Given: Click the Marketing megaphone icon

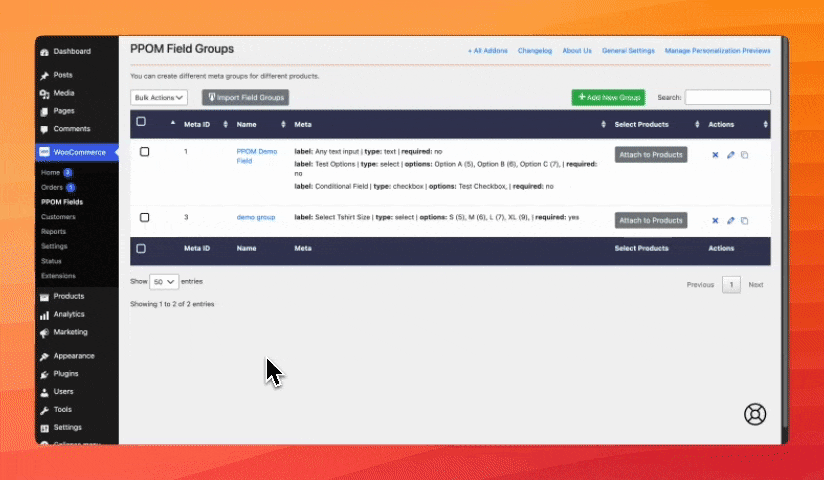Looking at the screenshot, I should (x=44, y=333).
